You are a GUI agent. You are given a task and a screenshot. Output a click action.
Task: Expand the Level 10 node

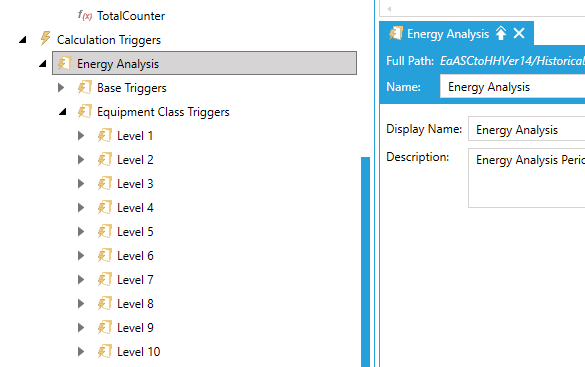tap(81, 351)
